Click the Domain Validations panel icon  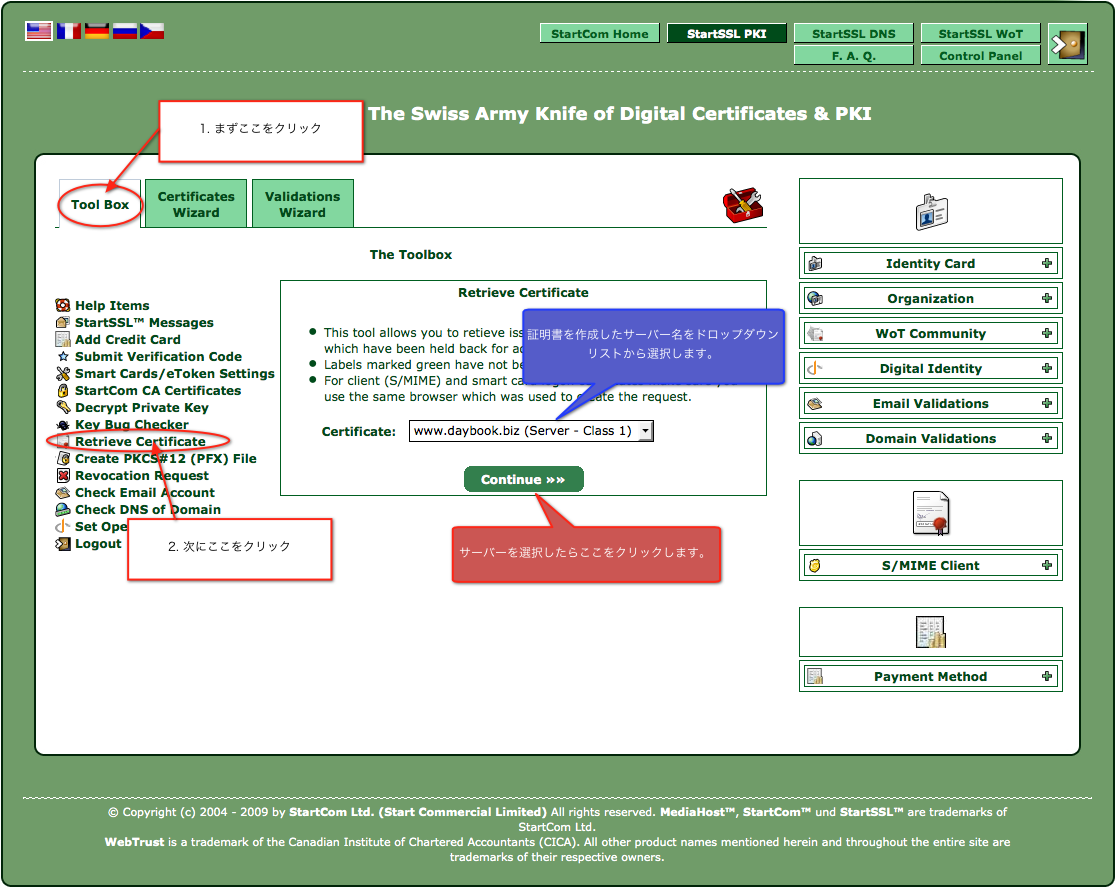pyautogui.click(x=815, y=439)
